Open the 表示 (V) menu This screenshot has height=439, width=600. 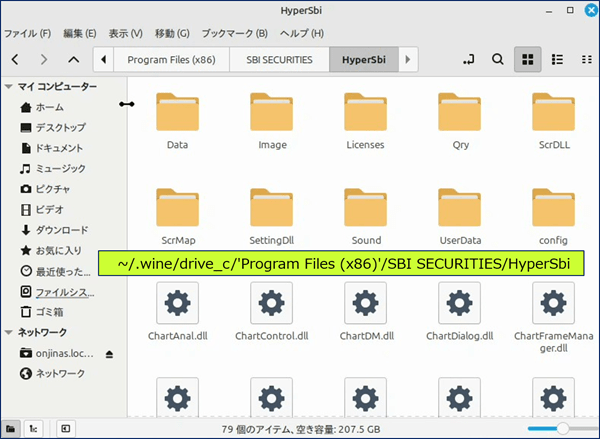(x=126, y=34)
